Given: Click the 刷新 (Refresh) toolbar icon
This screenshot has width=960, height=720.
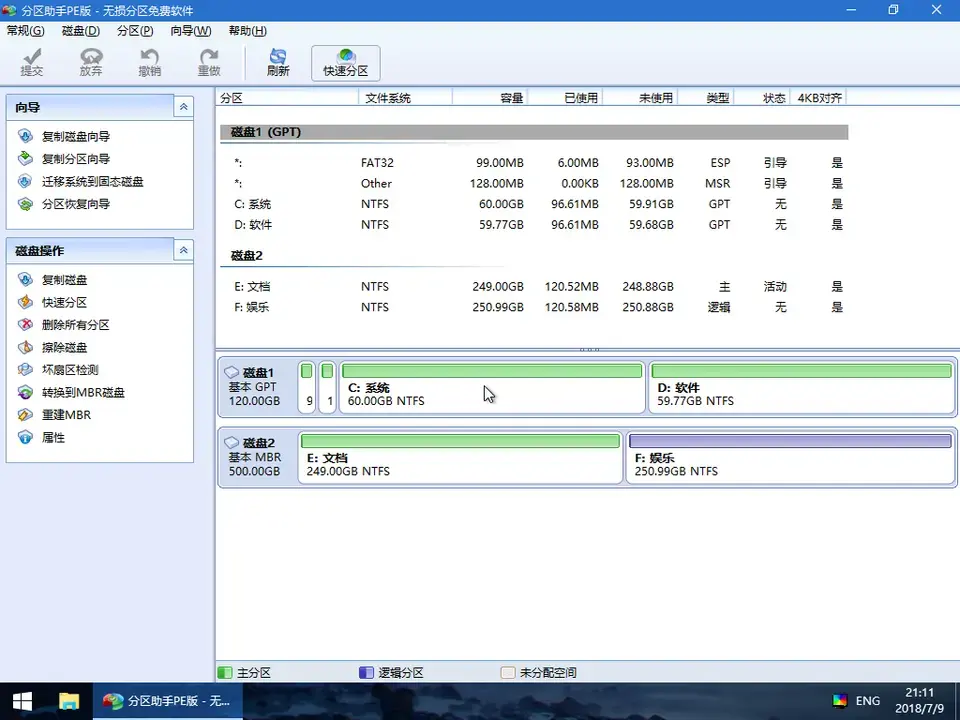Looking at the screenshot, I should click(278, 62).
